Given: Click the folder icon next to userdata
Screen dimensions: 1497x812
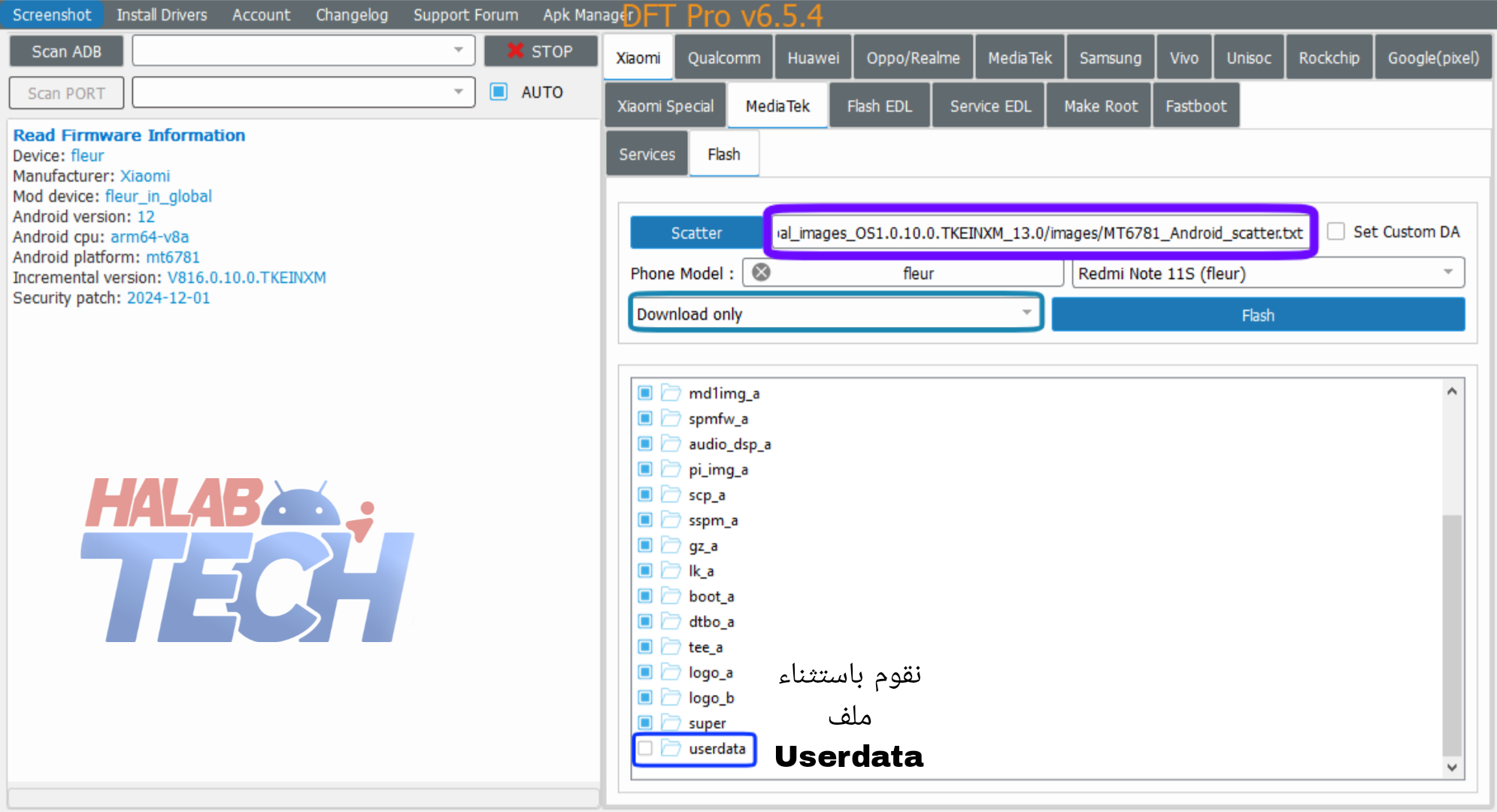Looking at the screenshot, I should coord(670,748).
